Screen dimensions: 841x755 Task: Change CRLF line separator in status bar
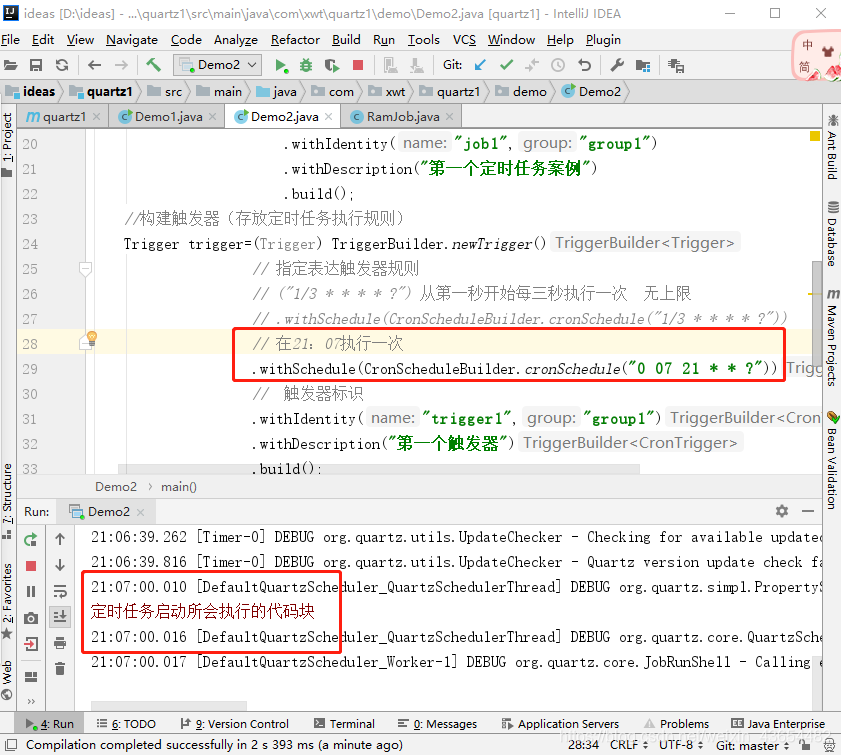[x=629, y=745]
